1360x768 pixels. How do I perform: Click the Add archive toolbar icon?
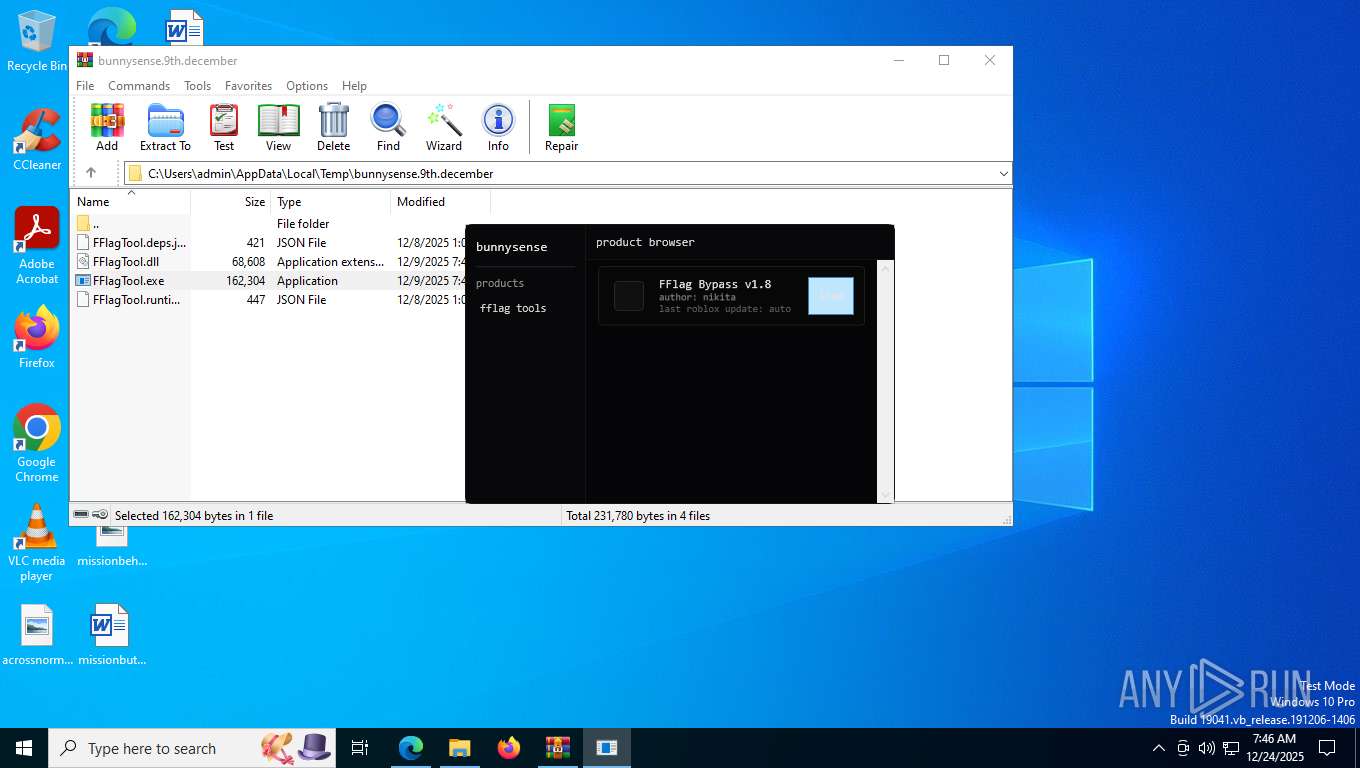click(107, 127)
